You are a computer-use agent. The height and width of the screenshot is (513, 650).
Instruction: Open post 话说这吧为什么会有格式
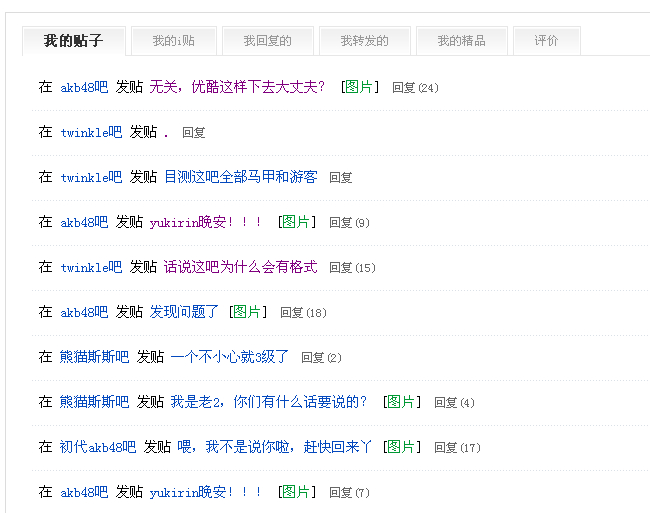241,267
